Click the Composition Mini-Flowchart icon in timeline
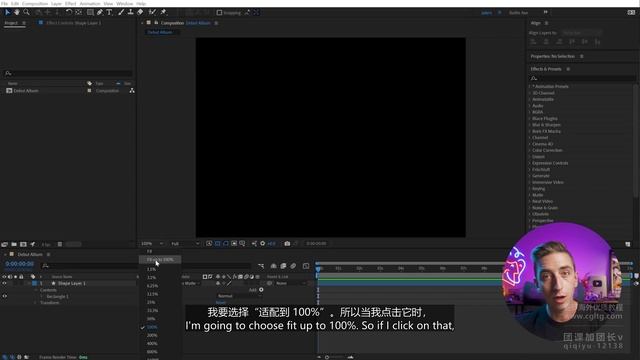Image resolution: width=640 pixels, height=360 pixels. [x=261, y=266]
